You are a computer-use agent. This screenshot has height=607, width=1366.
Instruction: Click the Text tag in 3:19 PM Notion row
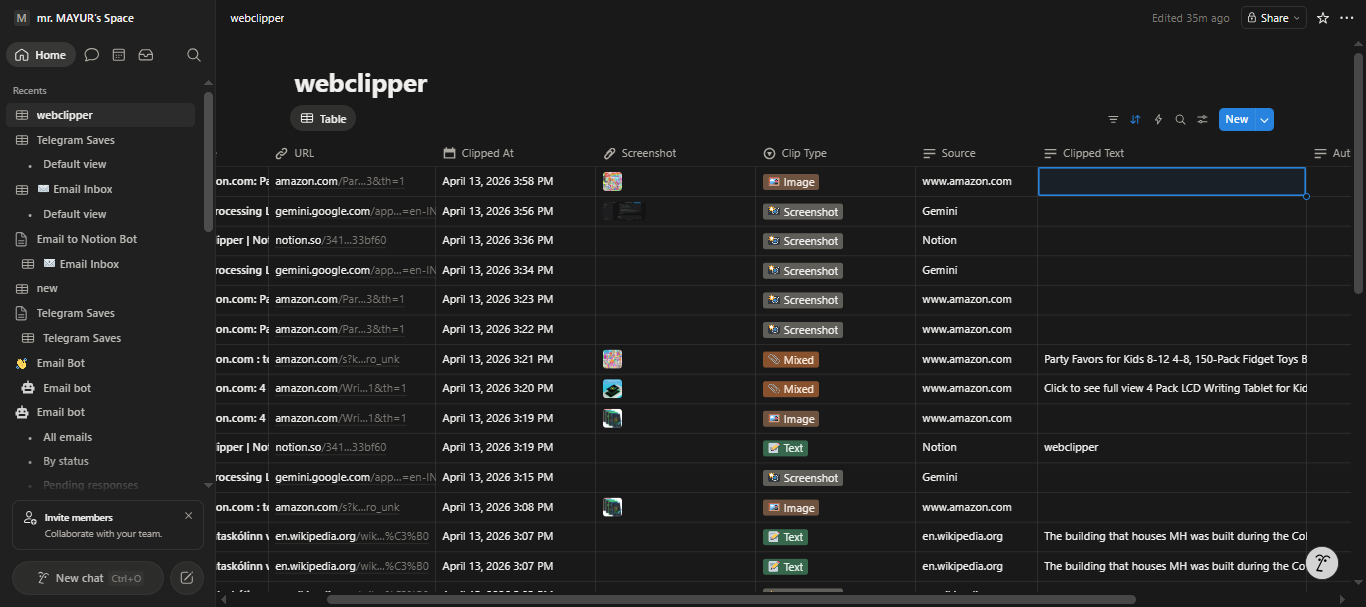(x=785, y=448)
